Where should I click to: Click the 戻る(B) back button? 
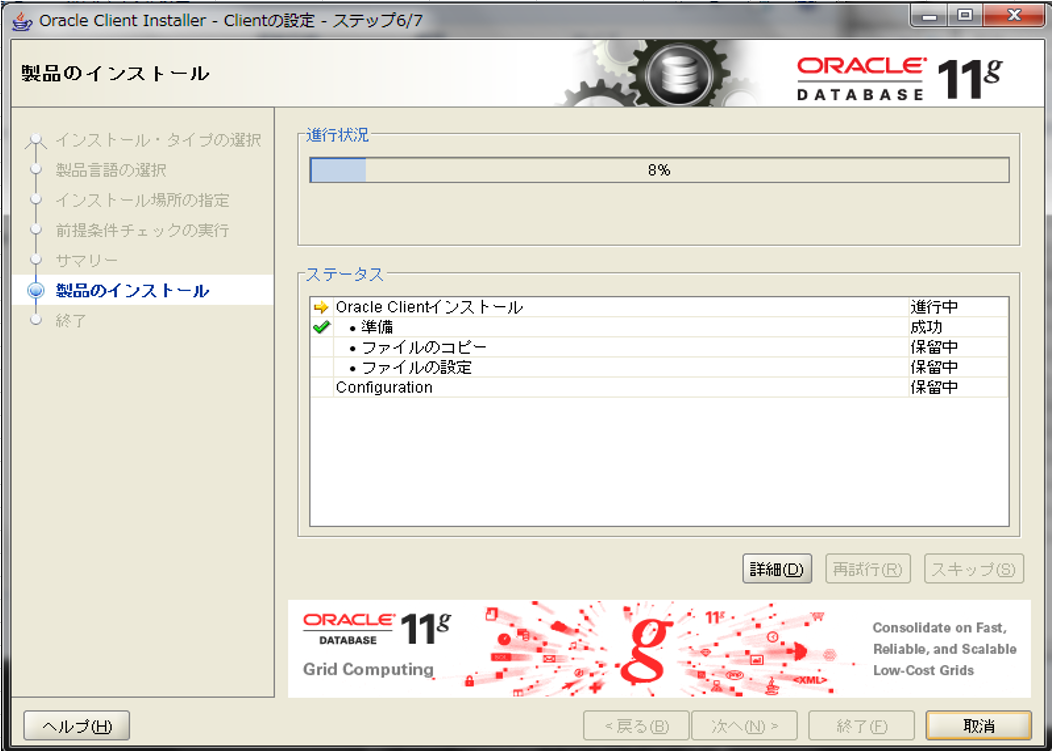coord(636,725)
